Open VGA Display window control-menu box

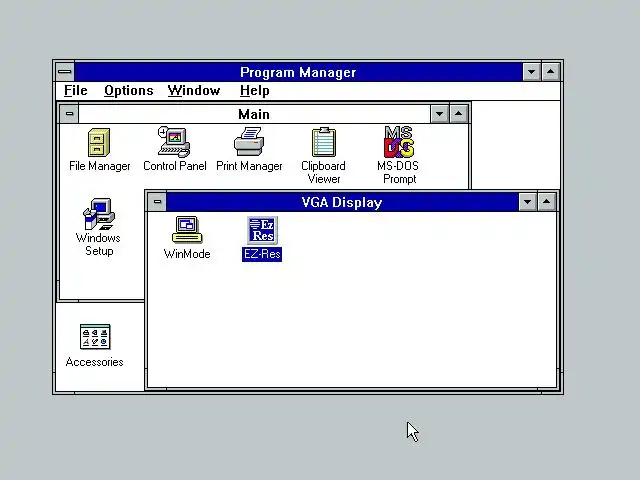click(x=157, y=202)
